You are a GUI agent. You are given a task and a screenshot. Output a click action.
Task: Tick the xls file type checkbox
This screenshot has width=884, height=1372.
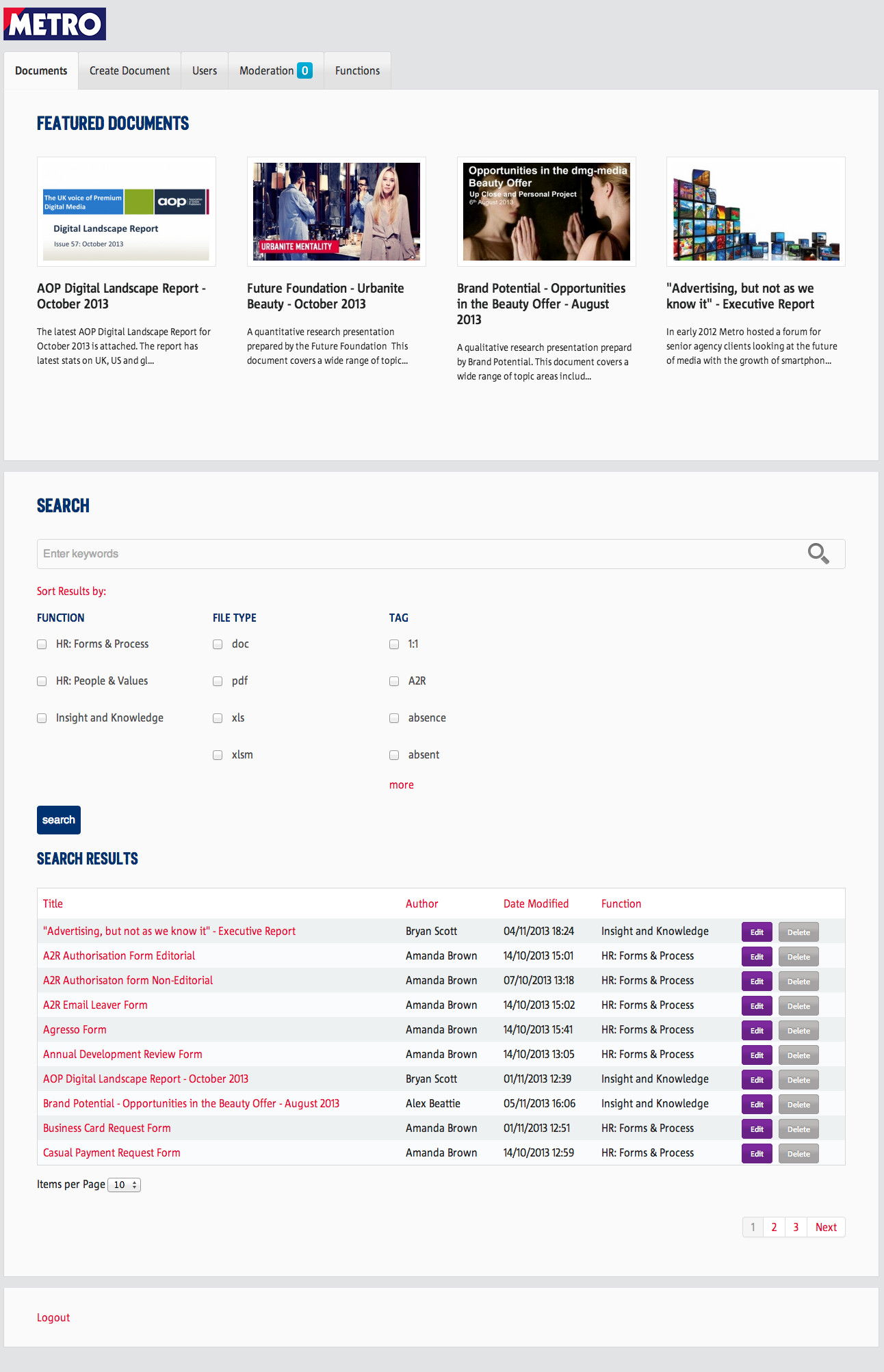click(x=218, y=718)
